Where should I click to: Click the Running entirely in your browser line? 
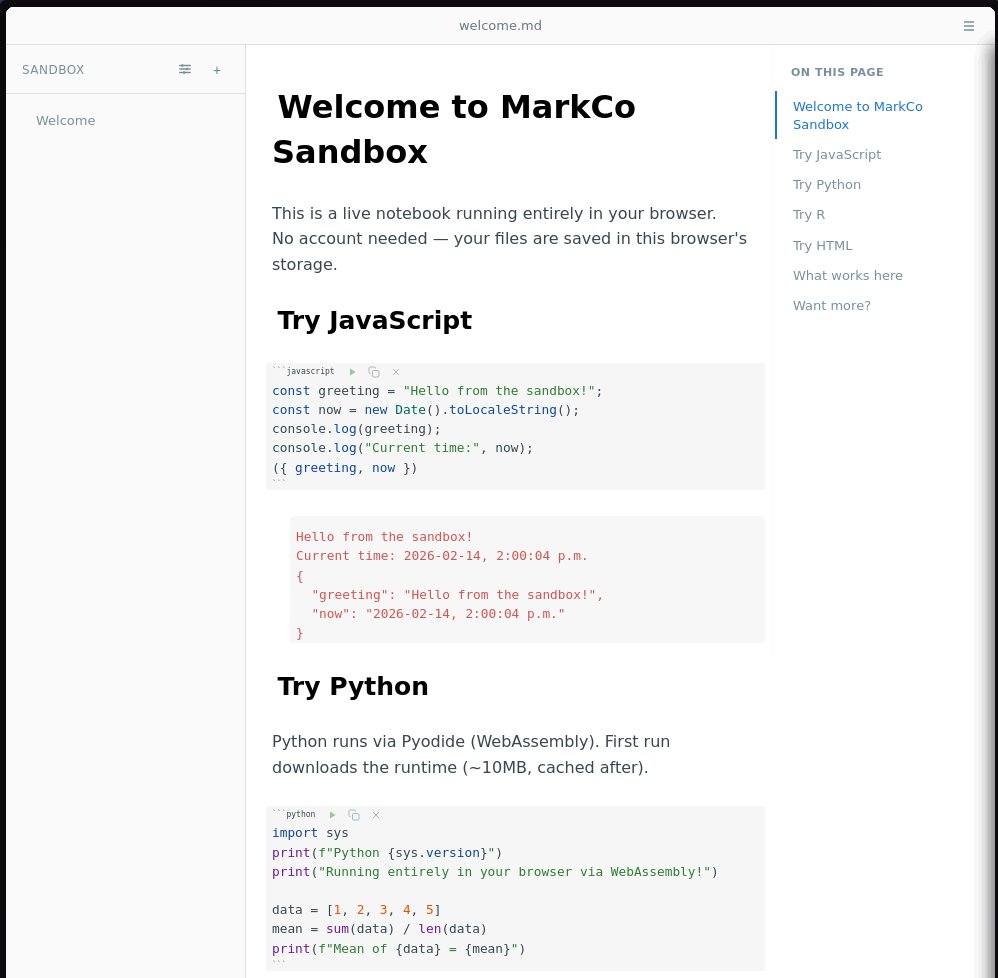click(495, 872)
